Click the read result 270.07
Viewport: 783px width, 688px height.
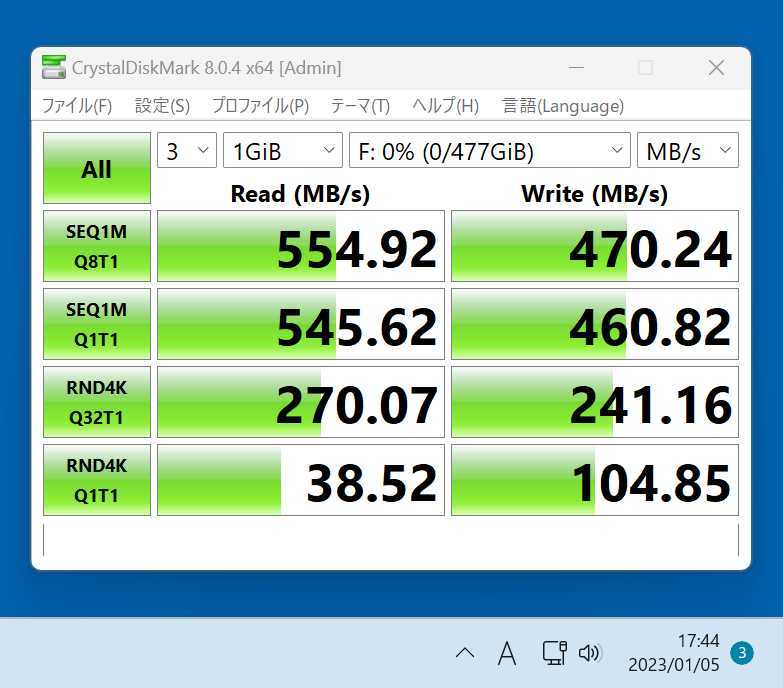[x=301, y=402]
